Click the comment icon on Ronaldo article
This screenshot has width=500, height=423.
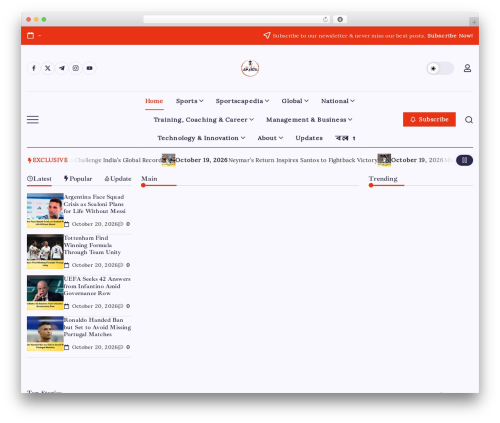(x=121, y=347)
